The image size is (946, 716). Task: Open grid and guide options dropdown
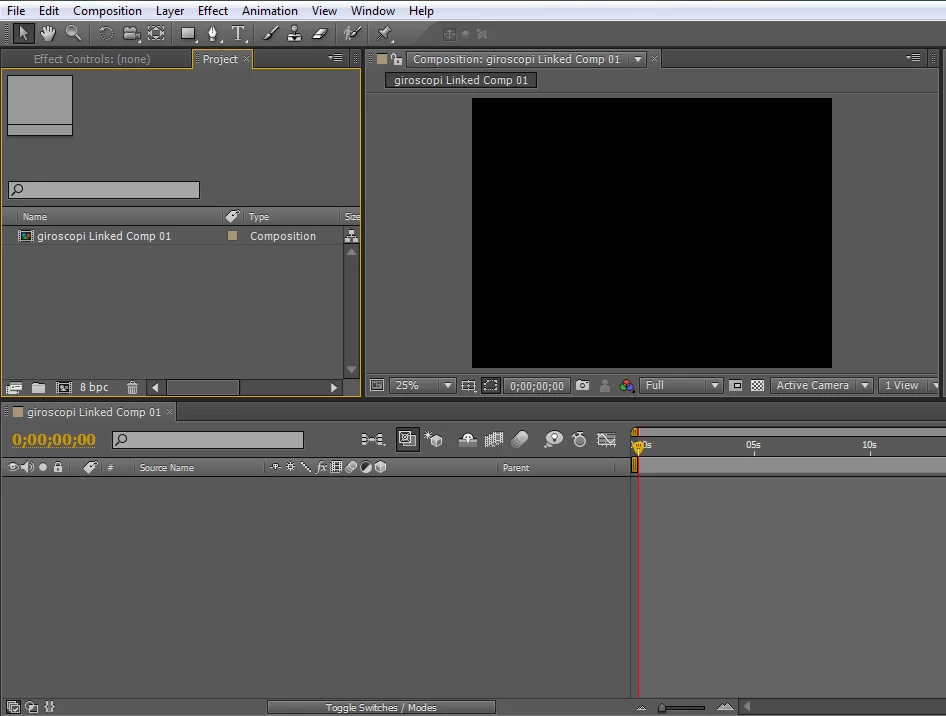468,385
